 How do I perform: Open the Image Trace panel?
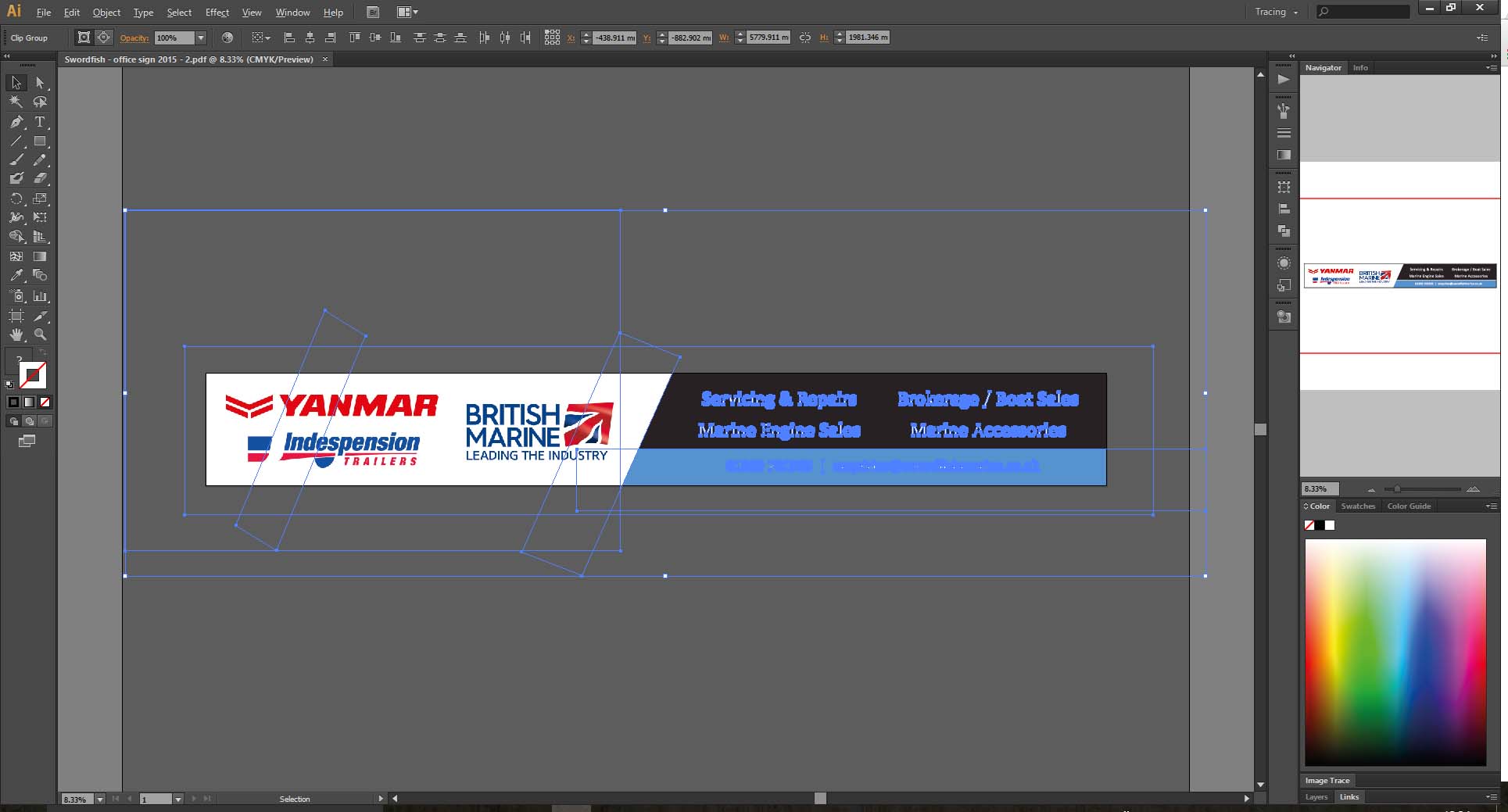tap(1327, 781)
